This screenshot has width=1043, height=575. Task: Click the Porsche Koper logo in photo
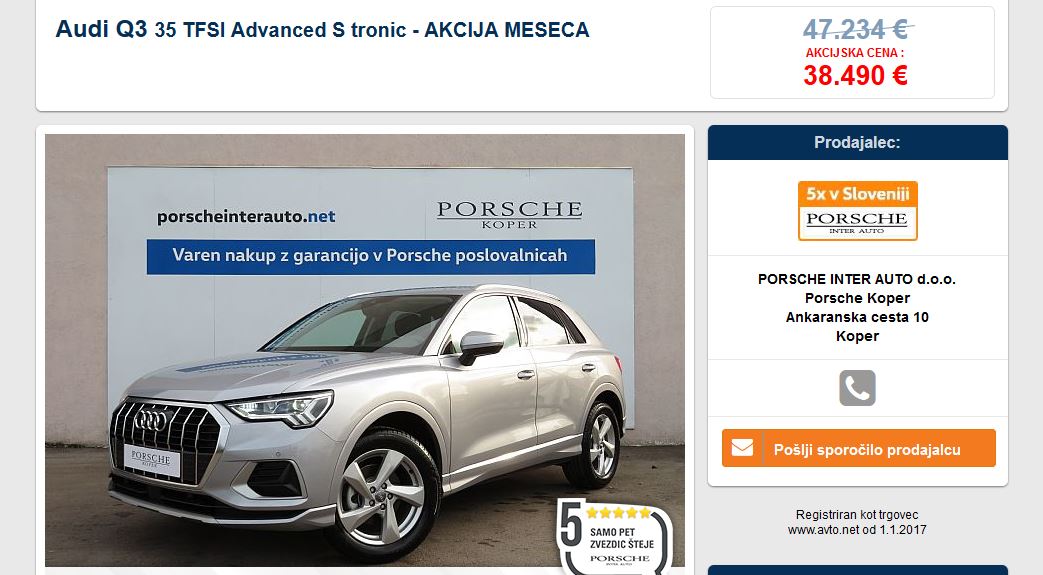[x=510, y=215]
